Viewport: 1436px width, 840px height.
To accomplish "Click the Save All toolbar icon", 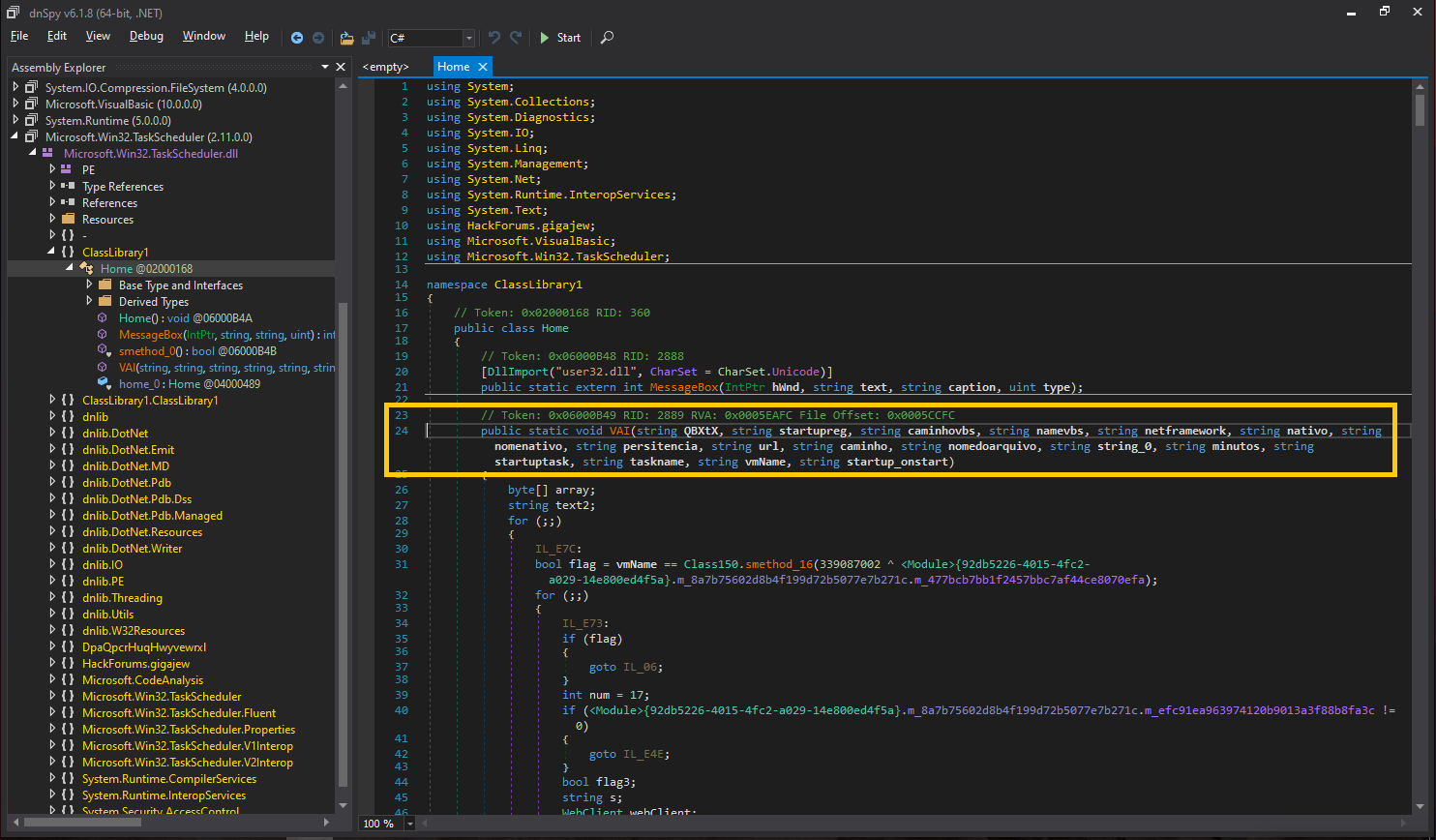I will (369, 38).
